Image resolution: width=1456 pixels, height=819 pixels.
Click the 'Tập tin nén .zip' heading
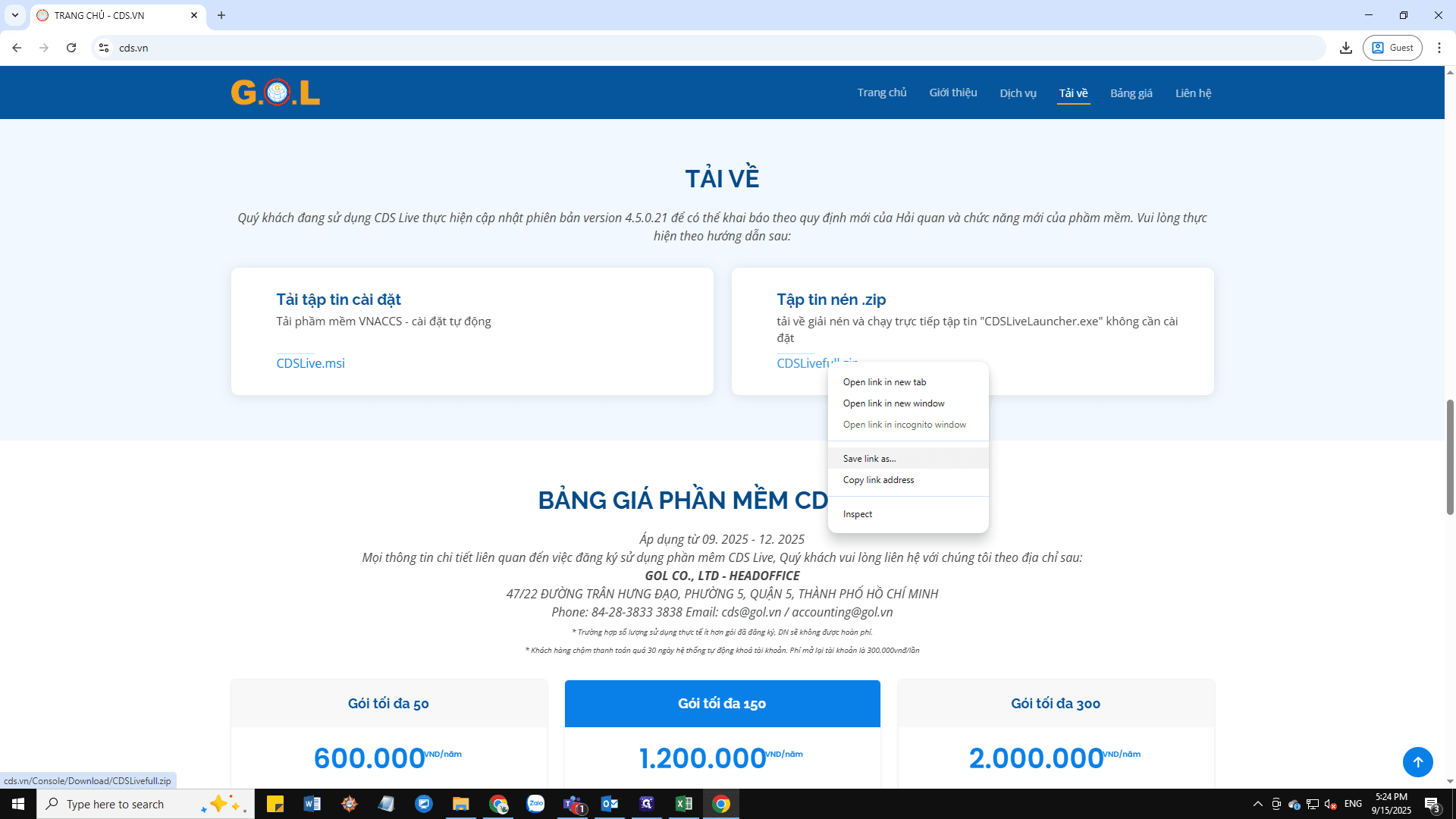[831, 300]
